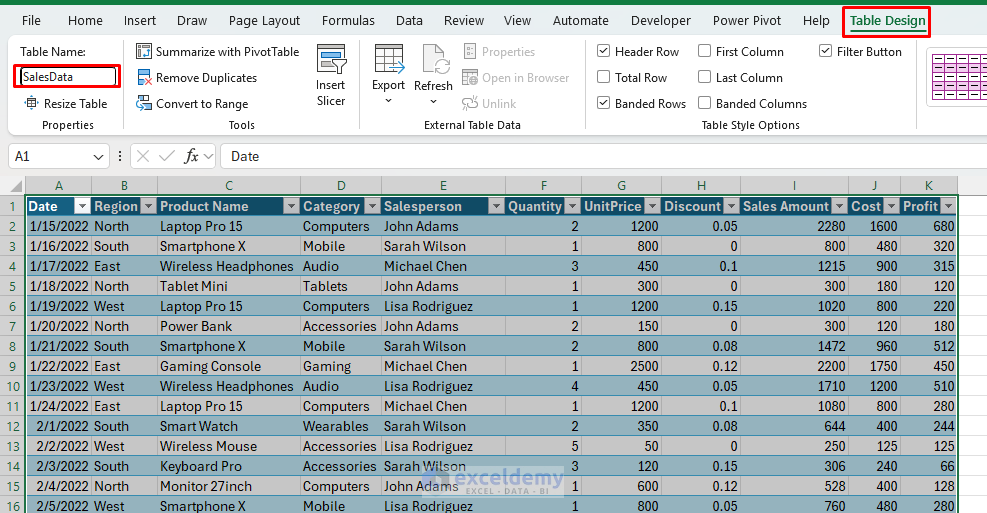Open the Quantity filter dropdown
This screenshot has width=987, height=513.
(x=572, y=206)
